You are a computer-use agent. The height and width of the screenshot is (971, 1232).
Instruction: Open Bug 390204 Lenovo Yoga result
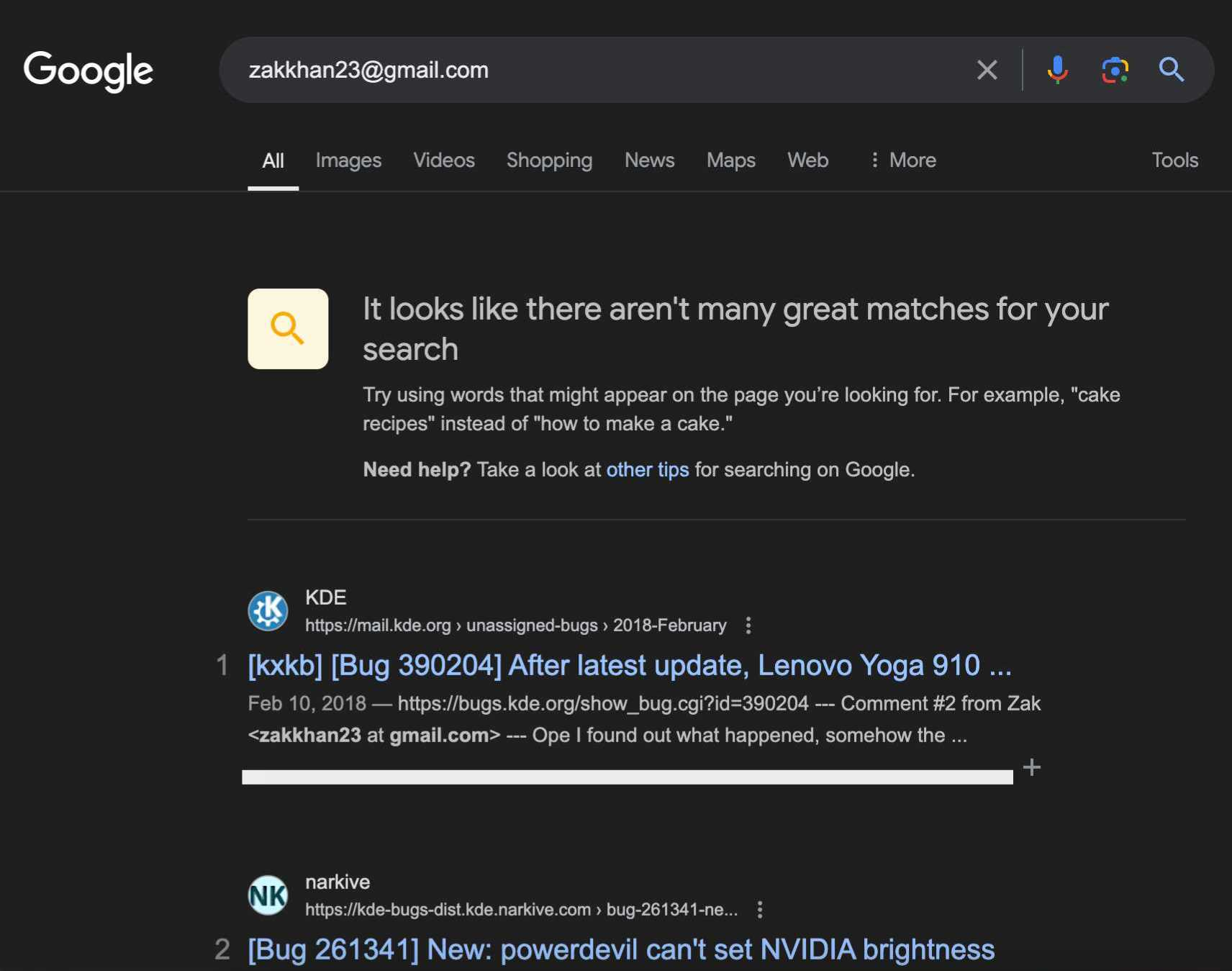pyautogui.click(x=629, y=665)
